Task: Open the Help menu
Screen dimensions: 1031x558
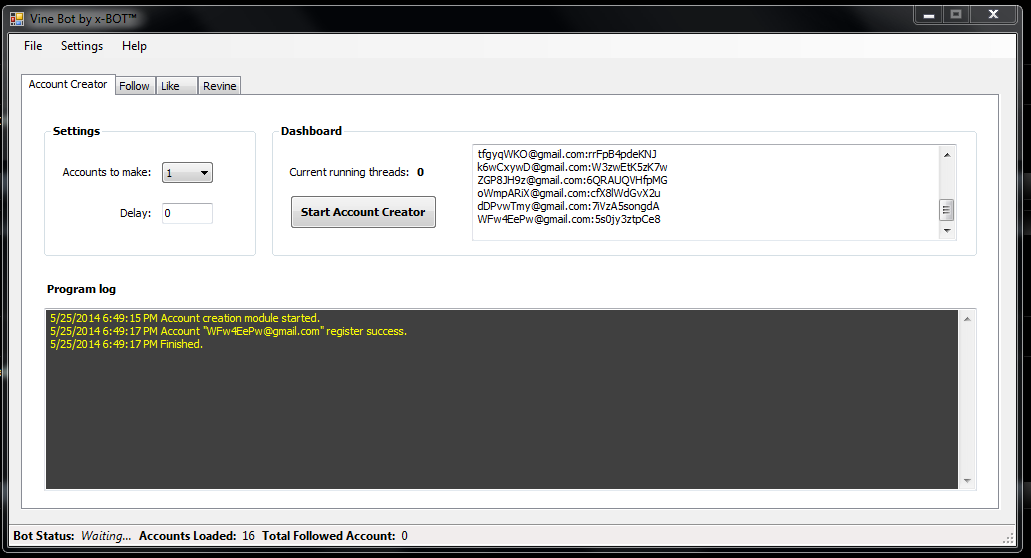Action: [x=134, y=46]
